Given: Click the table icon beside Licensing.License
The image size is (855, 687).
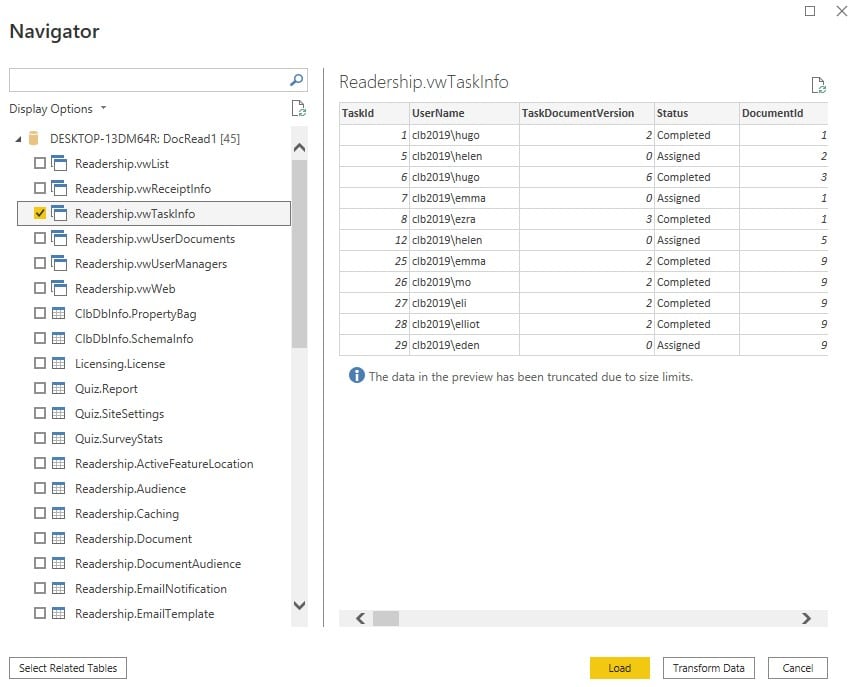Looking at the screenshot, I should tap(60, 363).
